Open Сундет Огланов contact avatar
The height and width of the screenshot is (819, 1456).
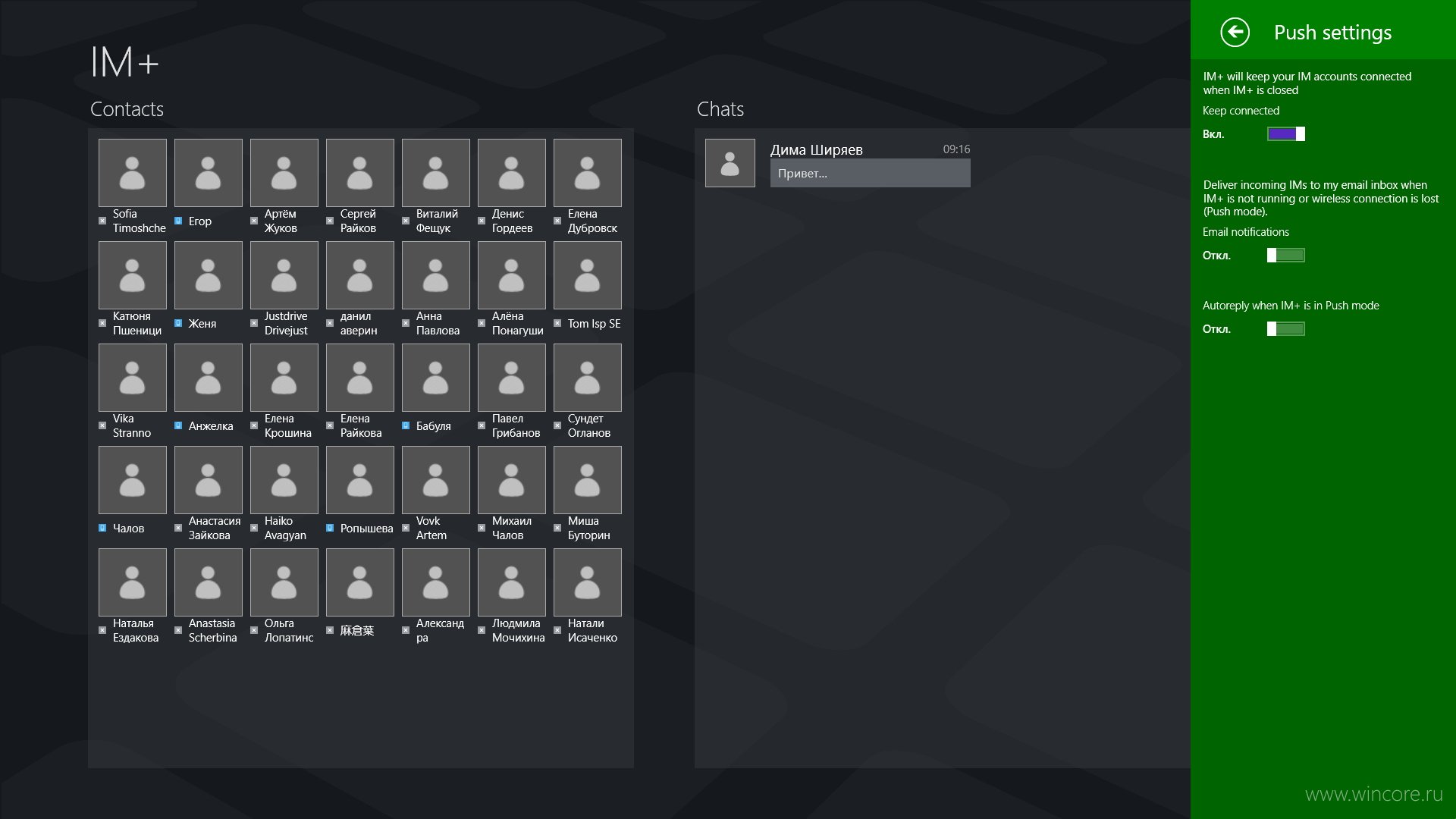coord(588,378)
